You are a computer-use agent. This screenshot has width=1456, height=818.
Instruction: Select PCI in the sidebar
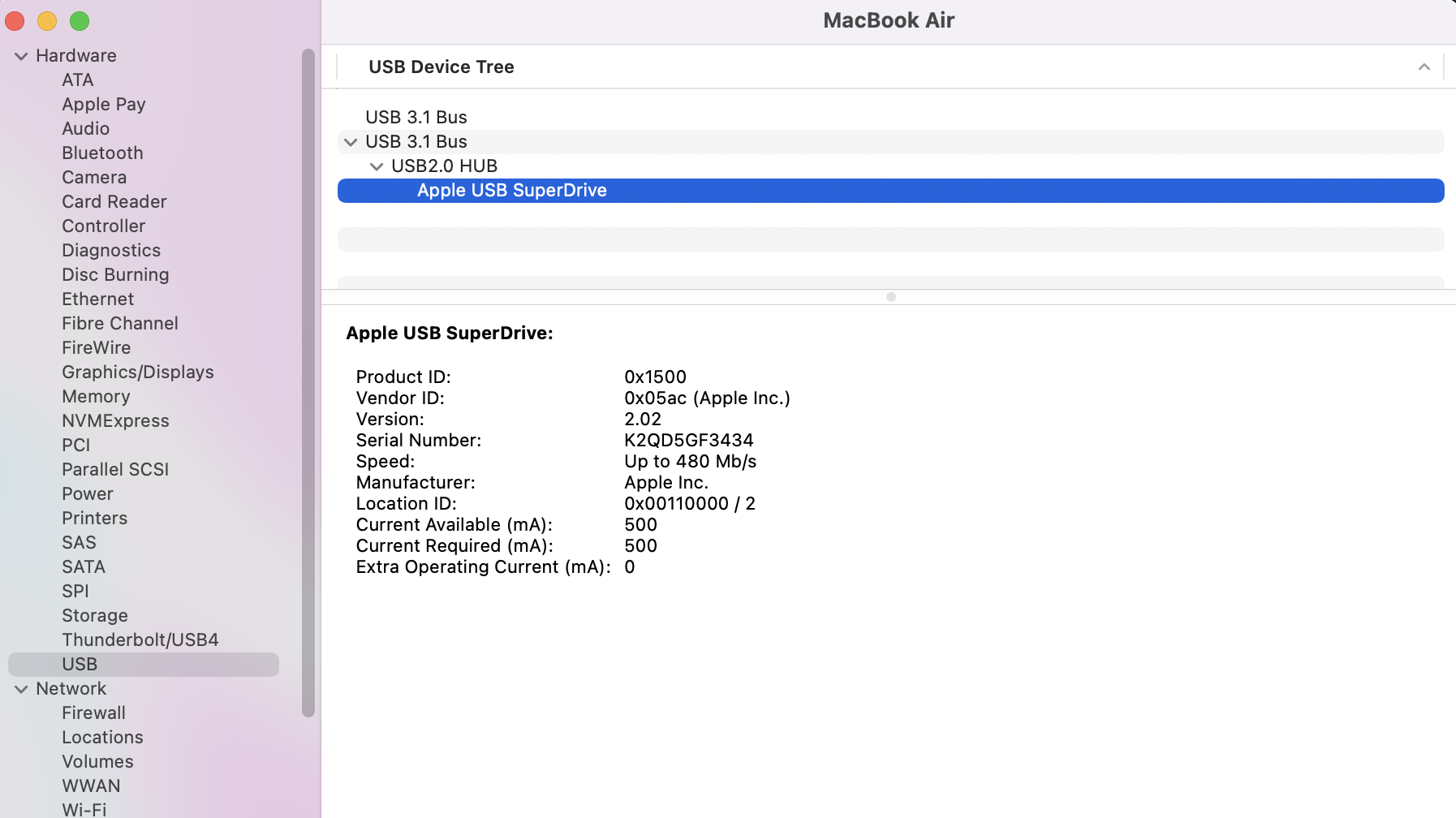(x=76, y=446)
